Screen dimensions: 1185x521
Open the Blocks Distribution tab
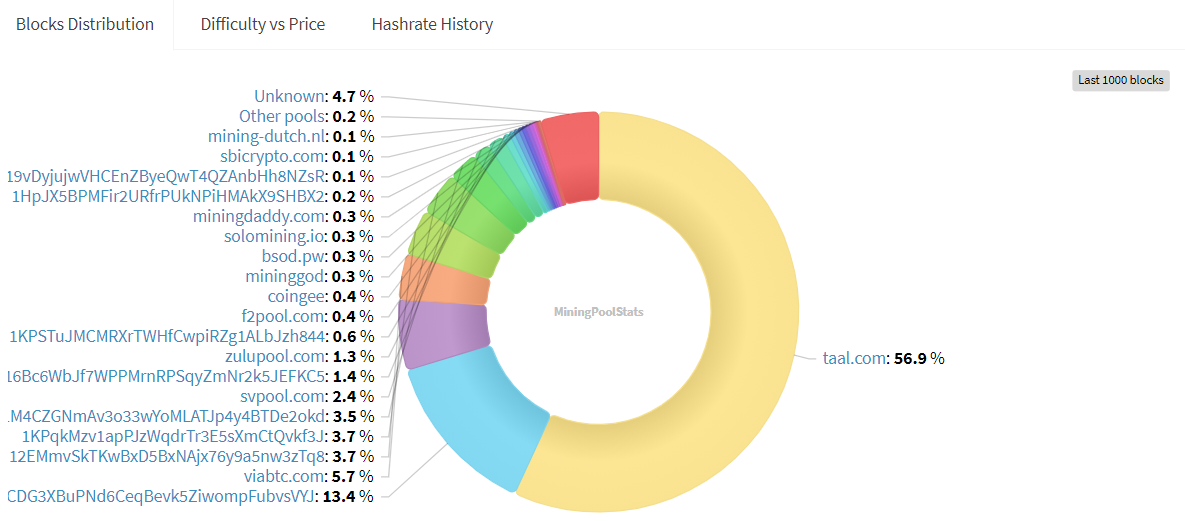(85, 24)
